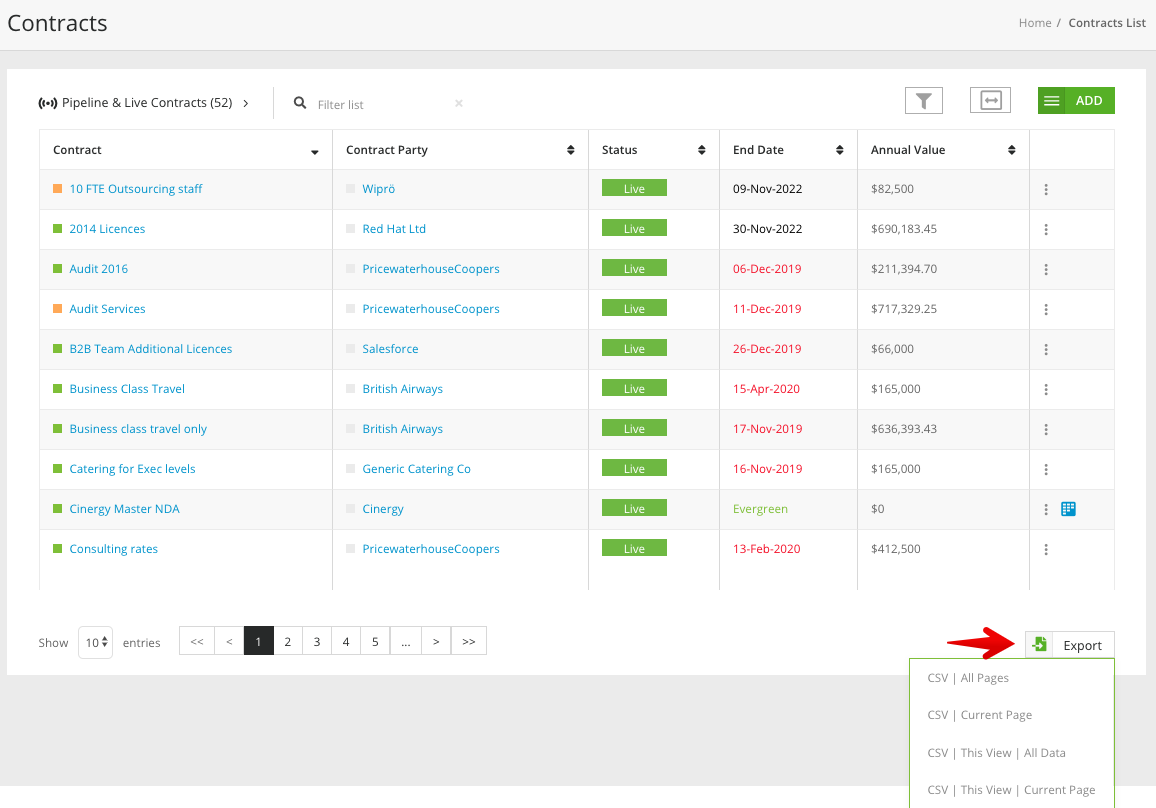Open the entries-per-page dropdown

point(95,642)
